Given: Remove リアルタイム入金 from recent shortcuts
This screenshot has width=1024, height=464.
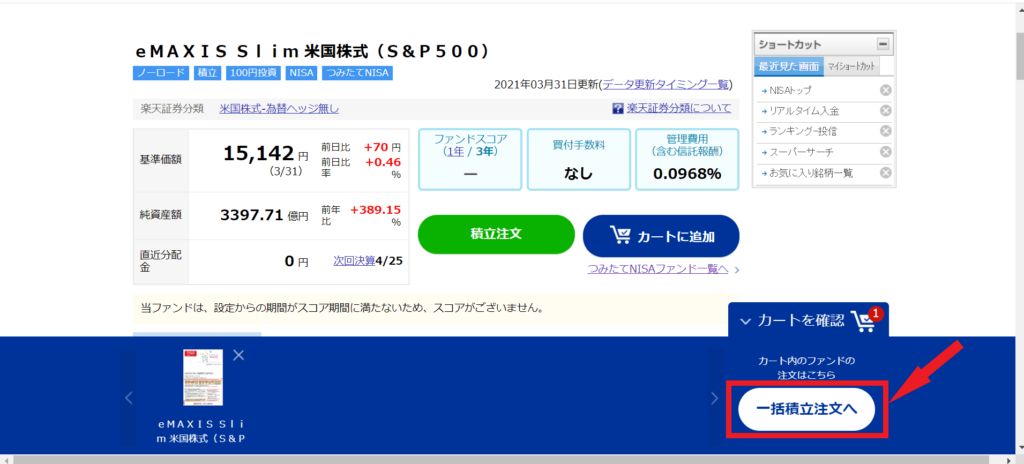Looking at the screenshot, I should pyautogui.click(x=886, y=110).
